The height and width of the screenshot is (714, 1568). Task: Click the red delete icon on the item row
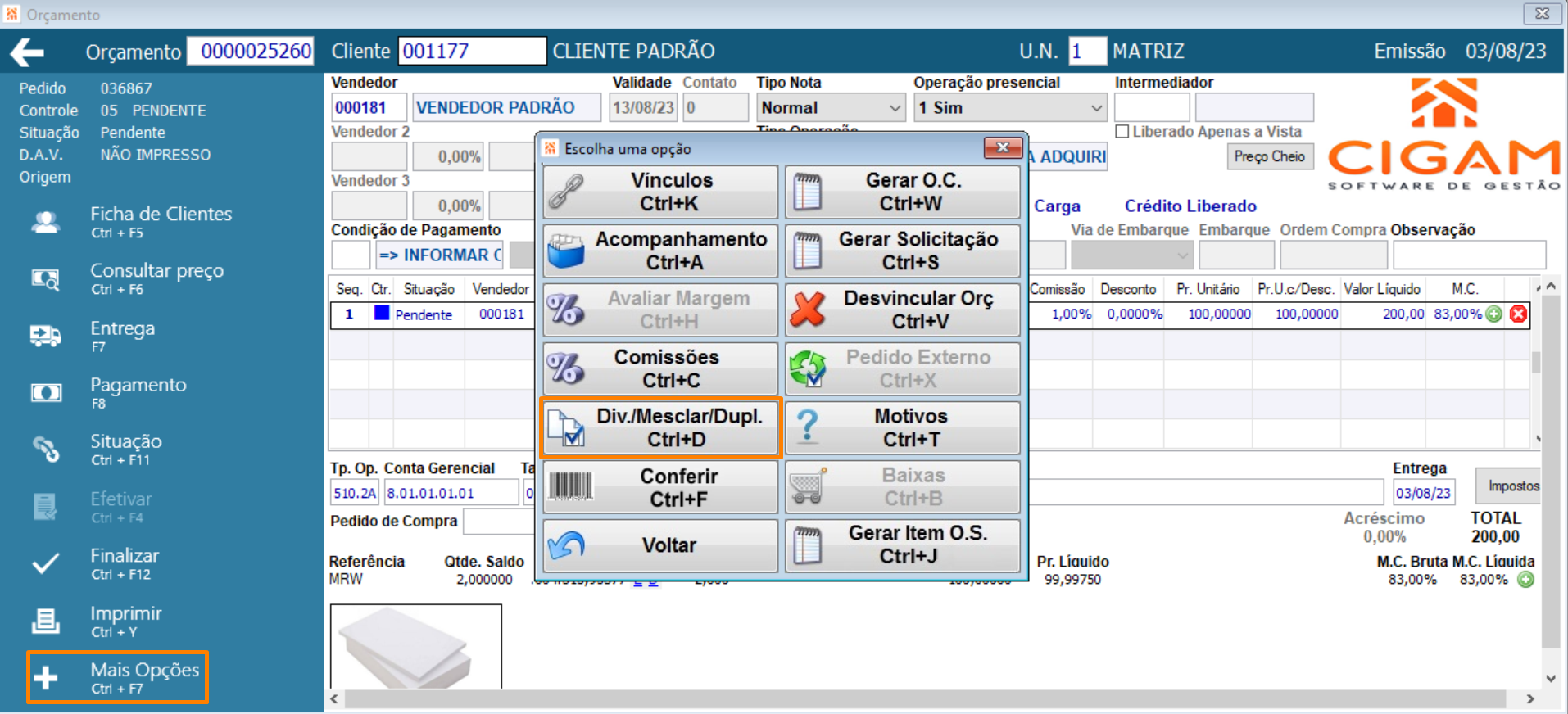point(1518,314)
